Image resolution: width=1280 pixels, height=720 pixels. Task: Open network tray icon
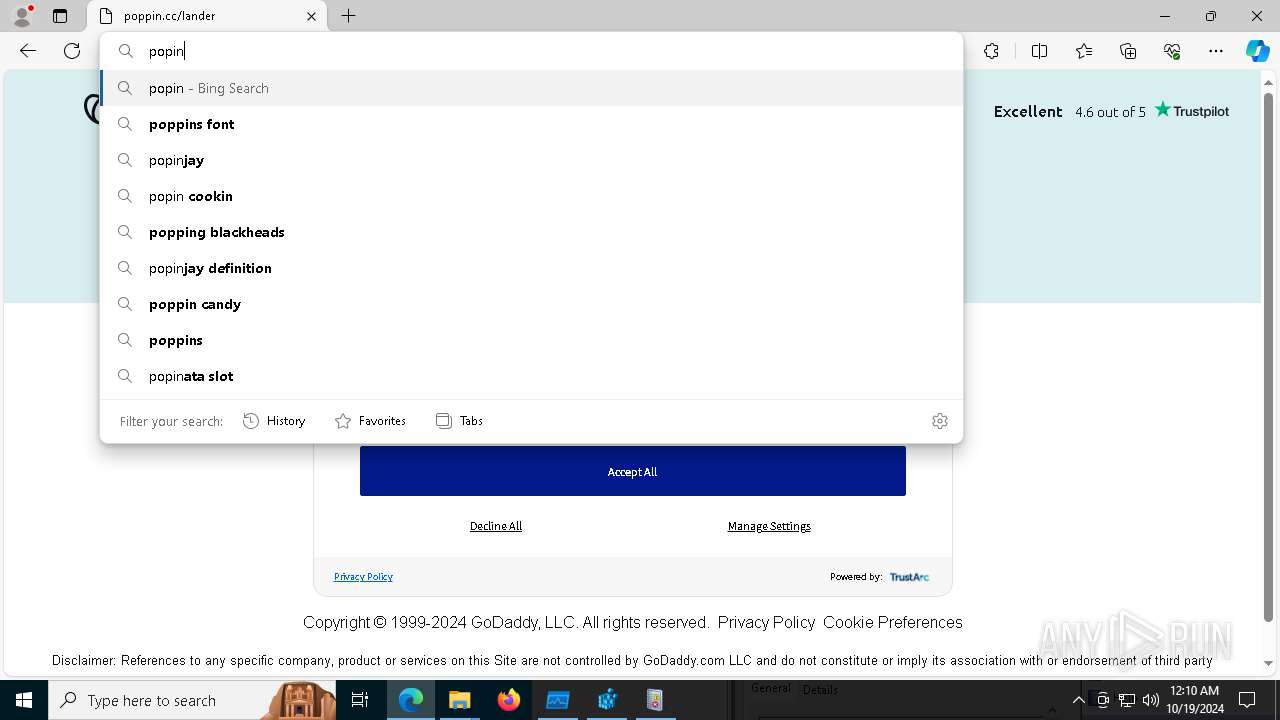click(1127, 700)
